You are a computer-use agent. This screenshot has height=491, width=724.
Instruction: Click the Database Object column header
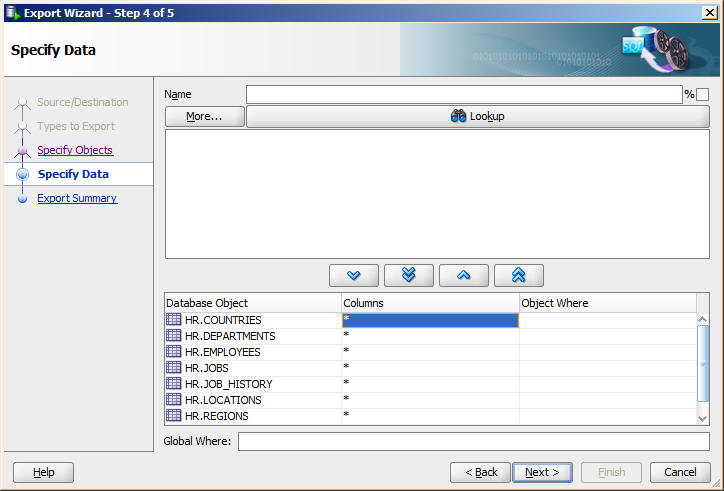pyautogui.click(x=253, y=303)
